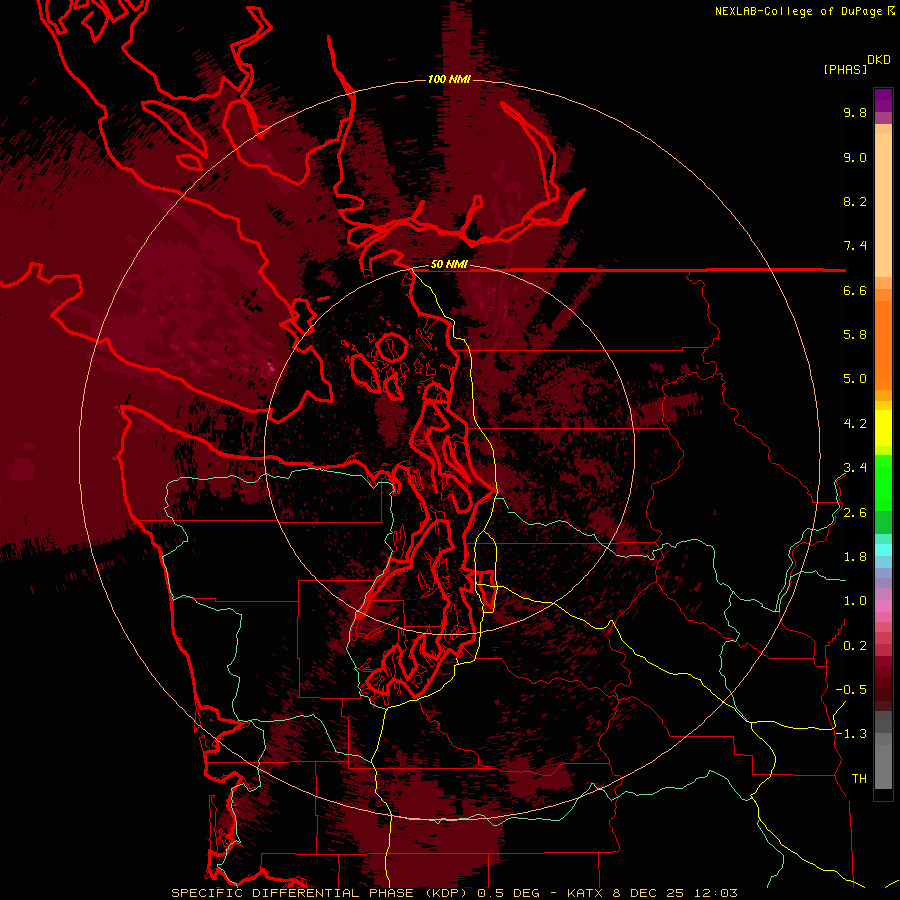Click the 8.2 value on color scale

tap(855, 201)
